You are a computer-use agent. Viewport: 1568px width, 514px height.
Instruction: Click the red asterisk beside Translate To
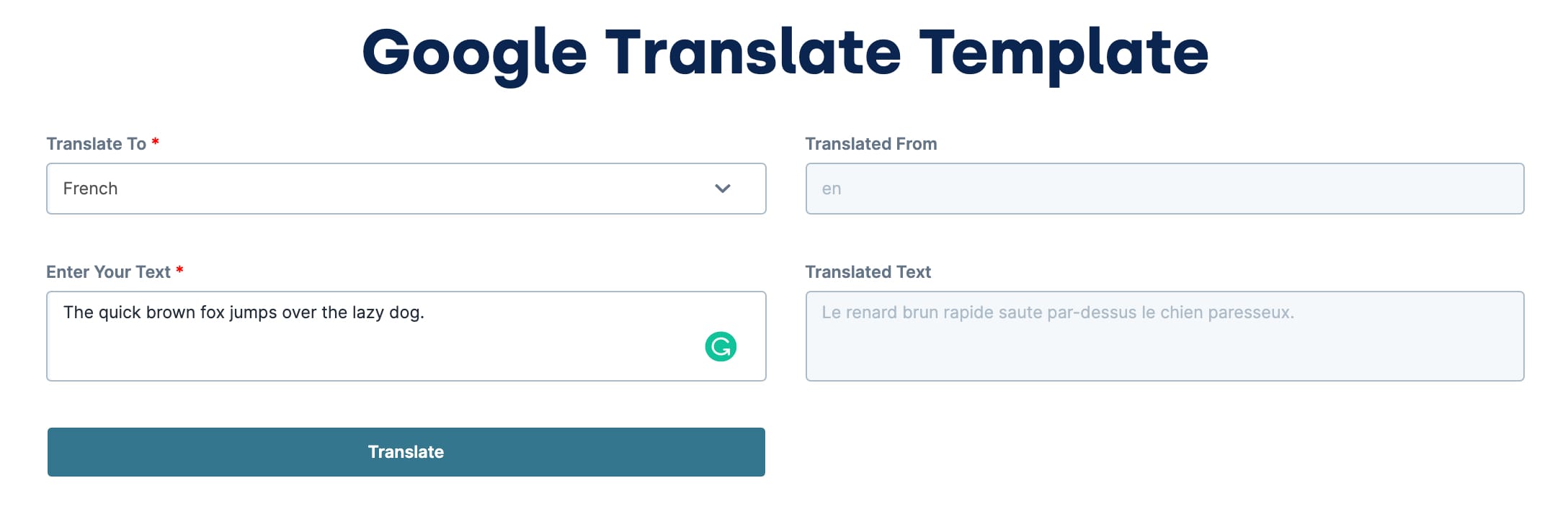click(155, 142)
